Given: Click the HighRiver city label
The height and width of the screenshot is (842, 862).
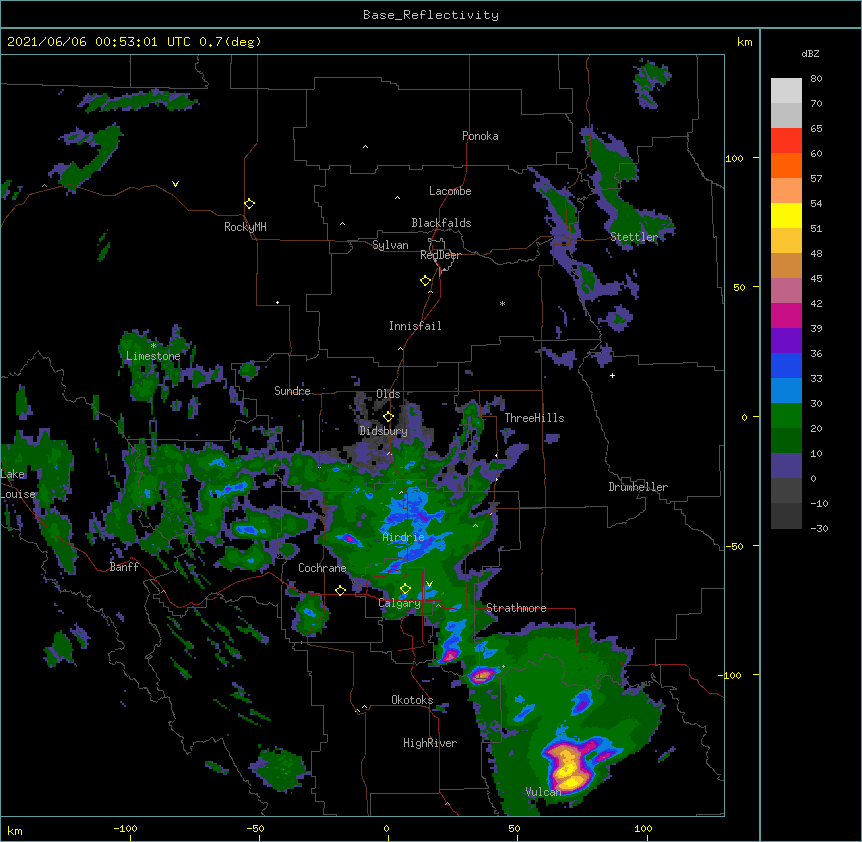Looking at the screenshot, I should [x=429, y=743].
